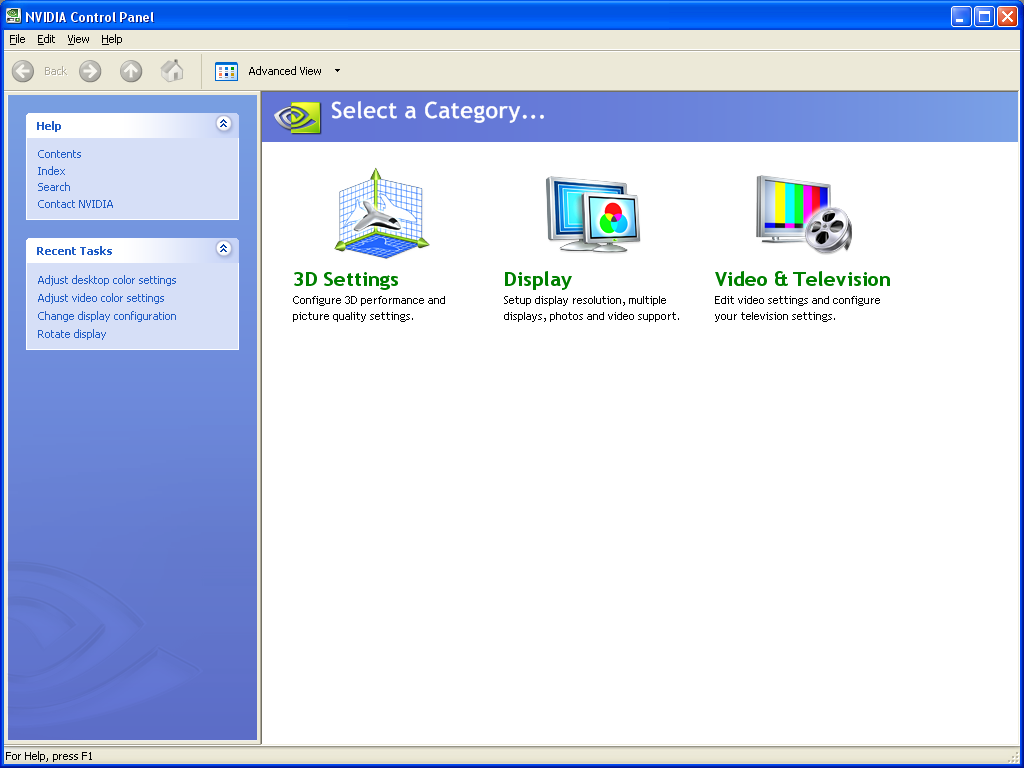Click the Up arrow toolbar button
Screen dimensions: 1024x768
[x=131, y=71]
